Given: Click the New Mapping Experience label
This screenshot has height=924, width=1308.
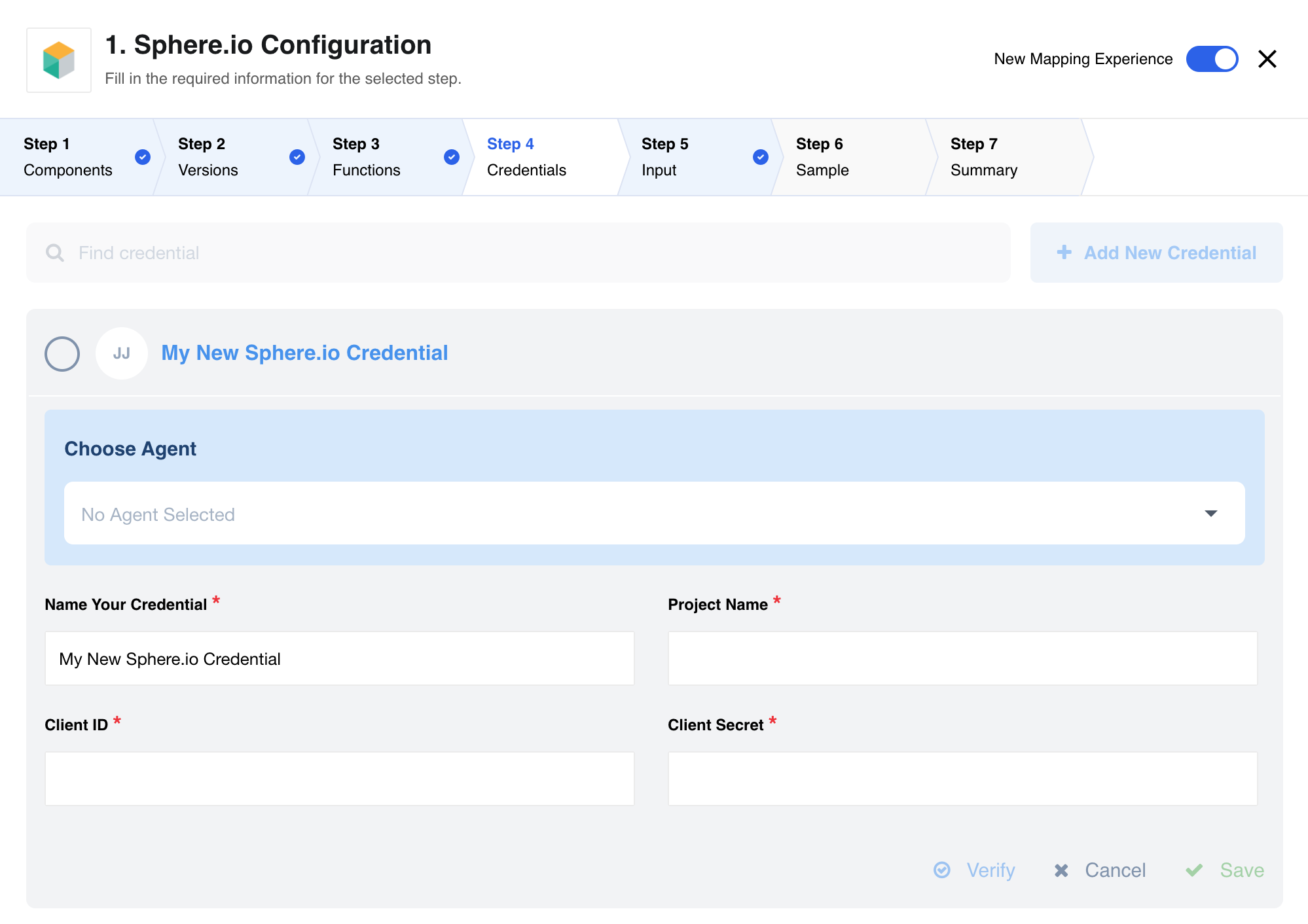Looking at the screenshot, I should [1083, 59].
